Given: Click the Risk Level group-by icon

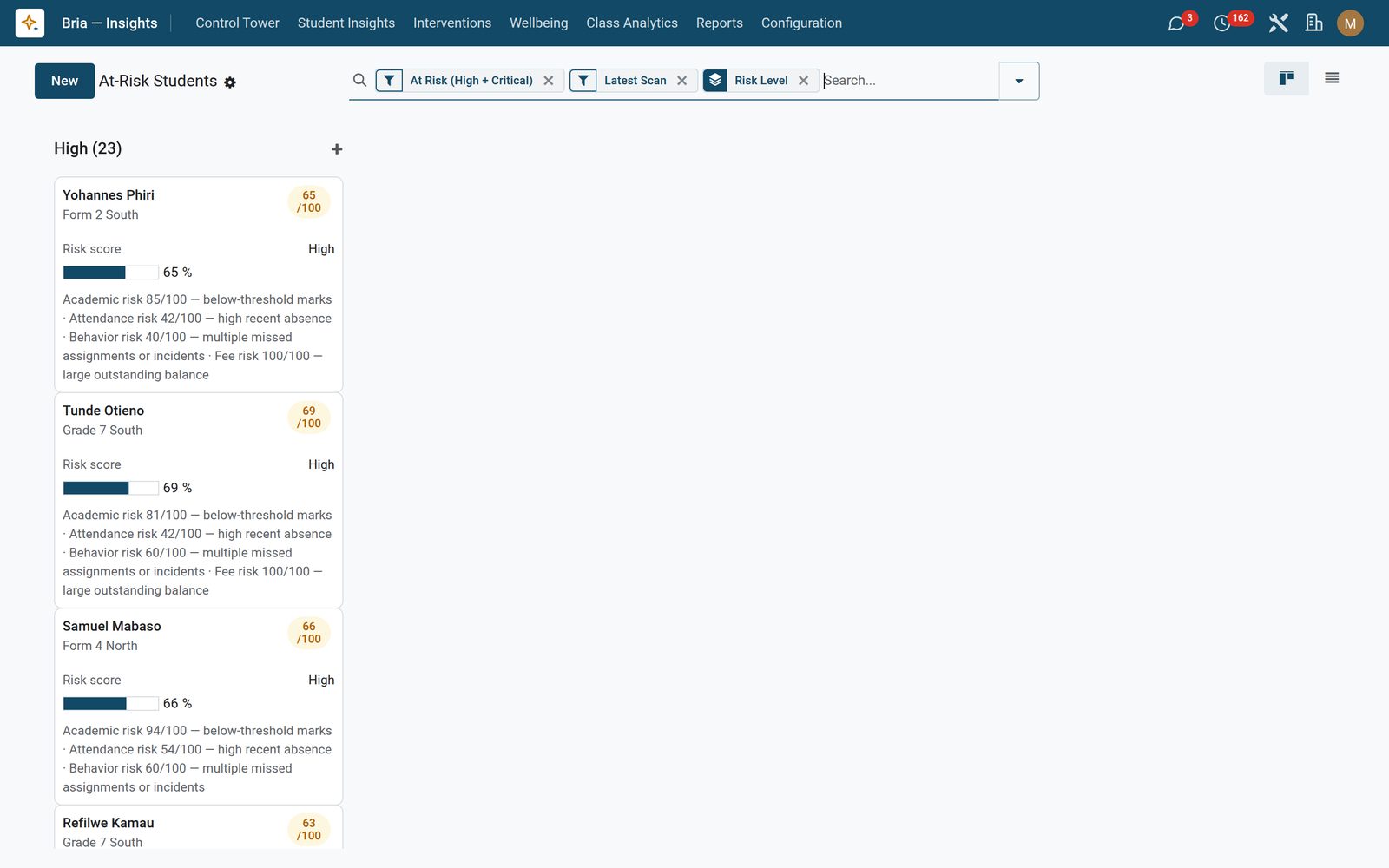Looking at the screenshot, I should point(715,81).
